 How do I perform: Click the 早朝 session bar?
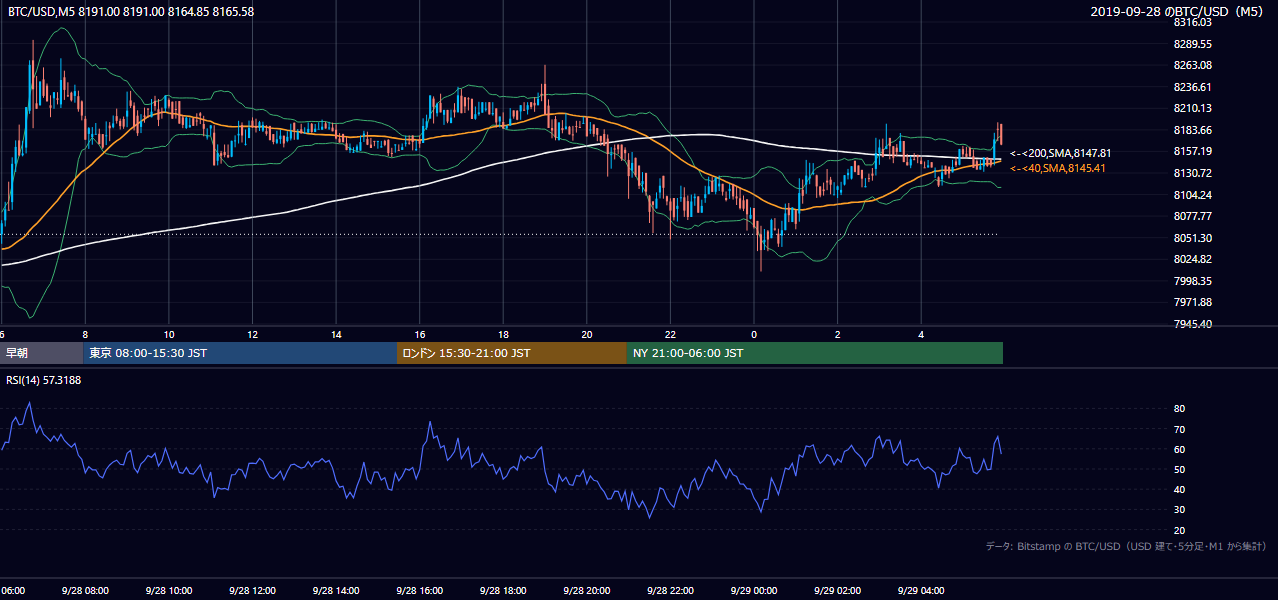41,353
